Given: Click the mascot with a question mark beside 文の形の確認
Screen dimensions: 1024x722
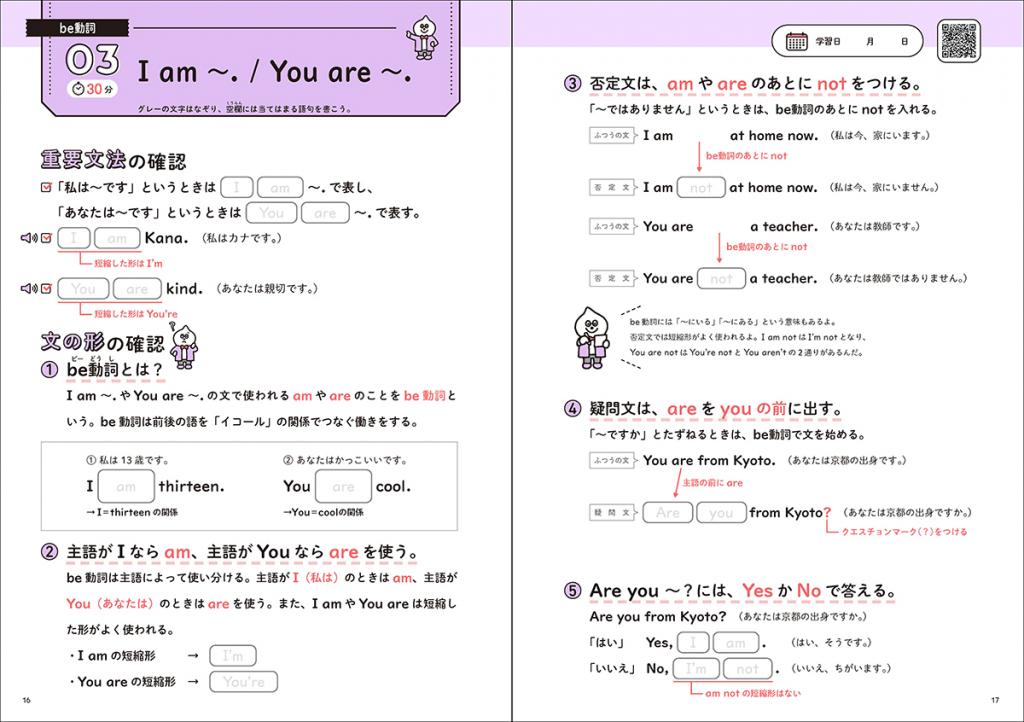Looking at the screenshot, I should pyautogui.click(x=184, y=345).
